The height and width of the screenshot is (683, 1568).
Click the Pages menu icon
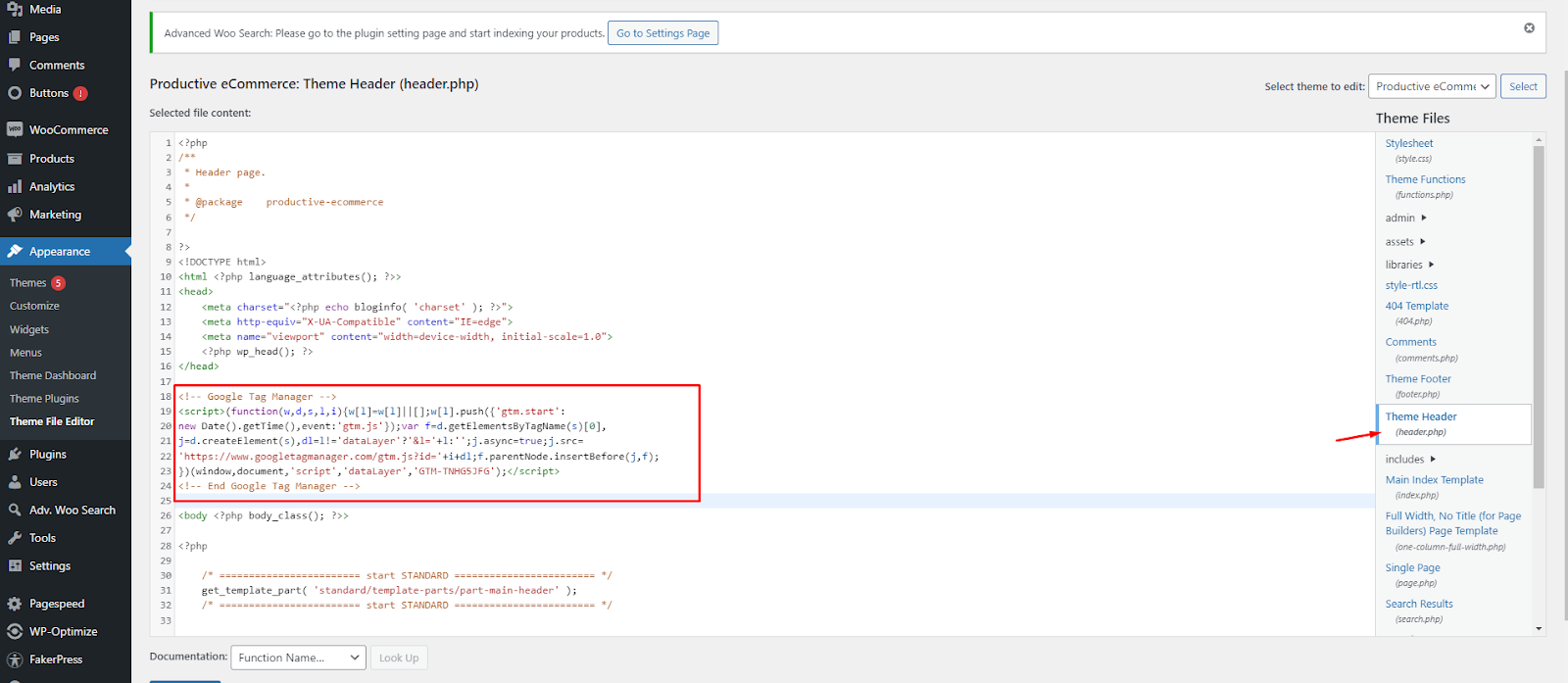coord(15,37)
